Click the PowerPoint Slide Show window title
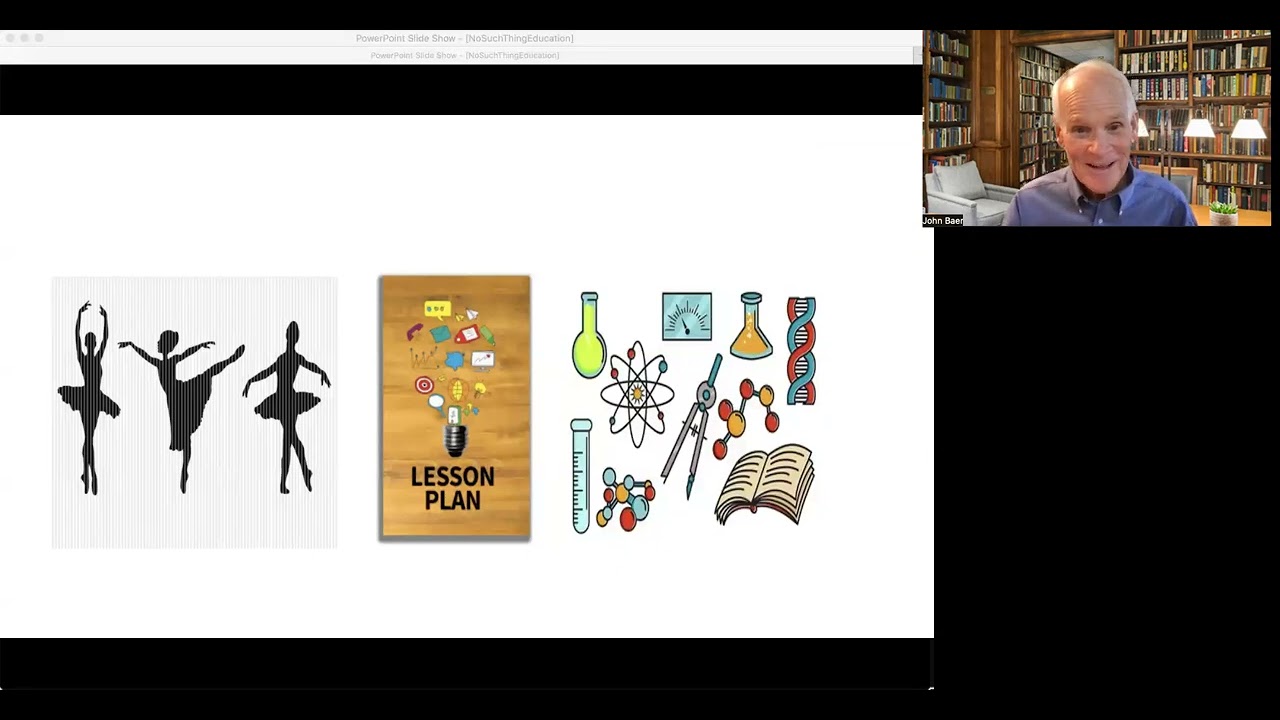 click(x=465, y=38)
